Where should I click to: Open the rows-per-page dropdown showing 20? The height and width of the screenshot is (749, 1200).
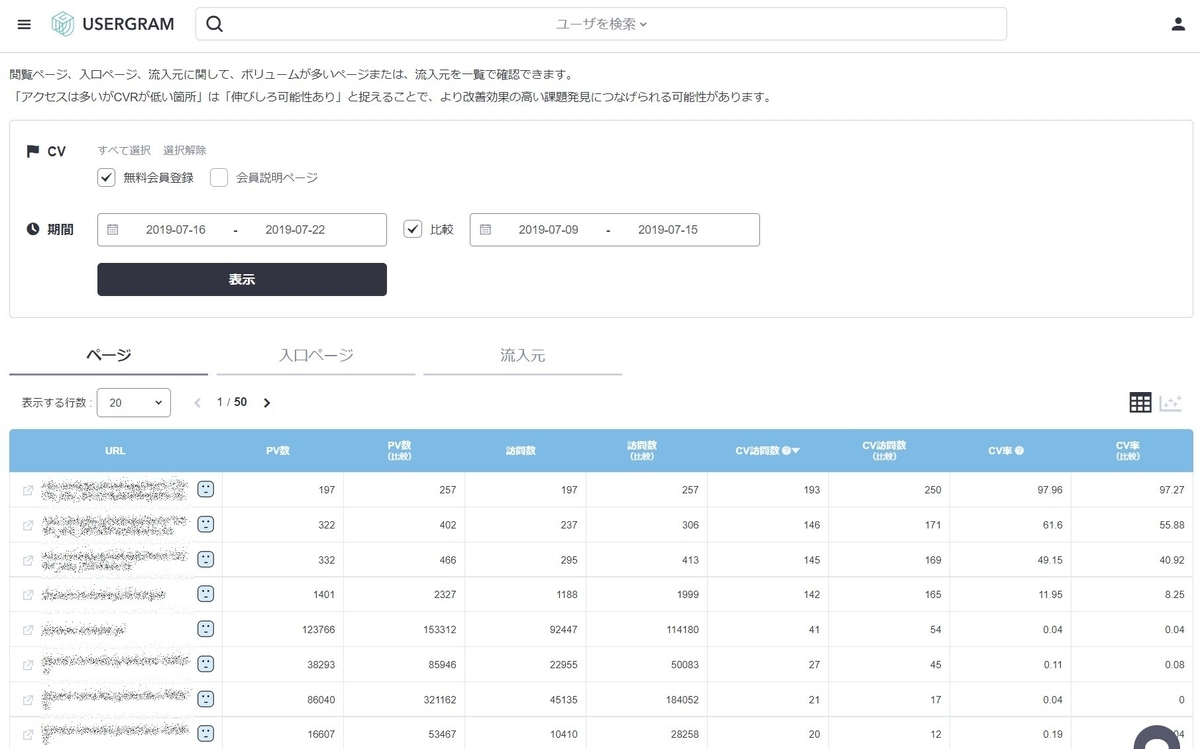[134, 402]
